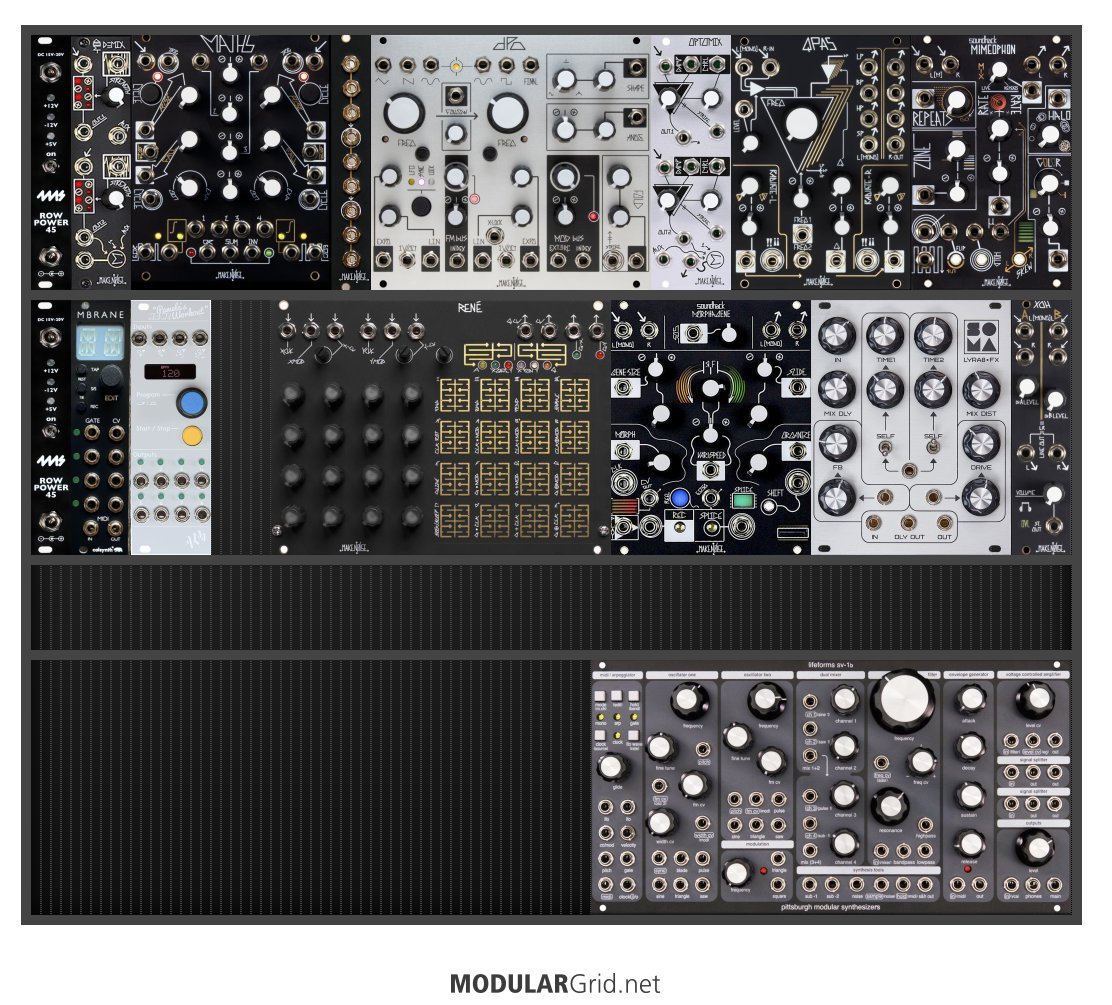Adjust the Lyra-8 FX DRIVE knob

982,443
